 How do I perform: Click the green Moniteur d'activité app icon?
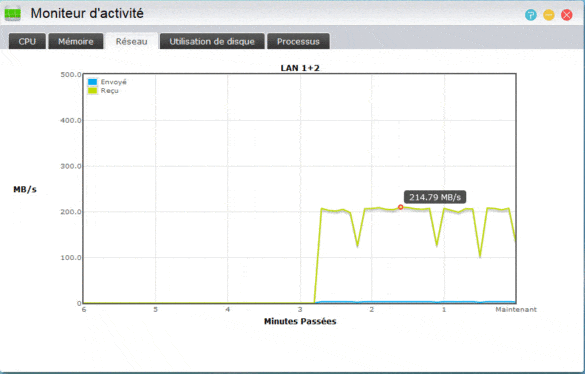13,14
